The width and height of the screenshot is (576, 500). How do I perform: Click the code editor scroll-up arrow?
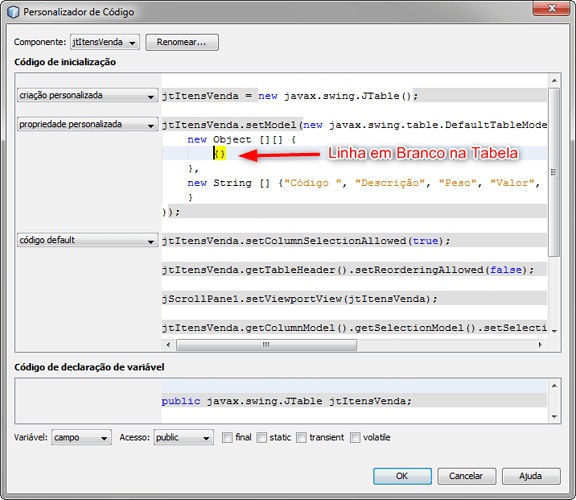(554, 80)
